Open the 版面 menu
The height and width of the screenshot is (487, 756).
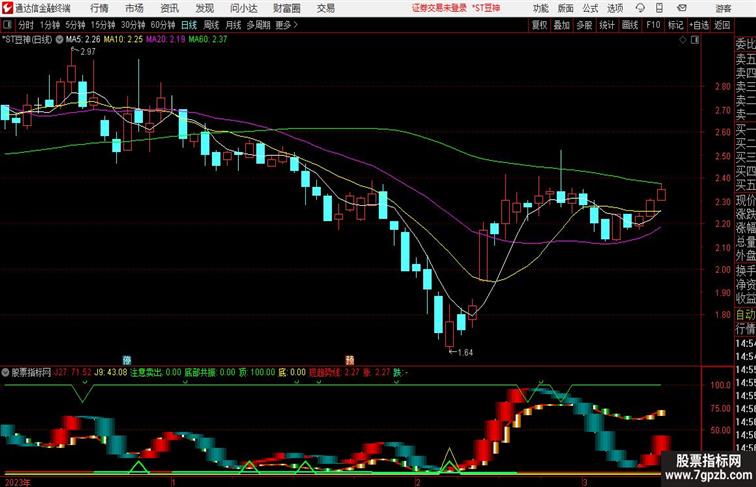click(566, 8)
